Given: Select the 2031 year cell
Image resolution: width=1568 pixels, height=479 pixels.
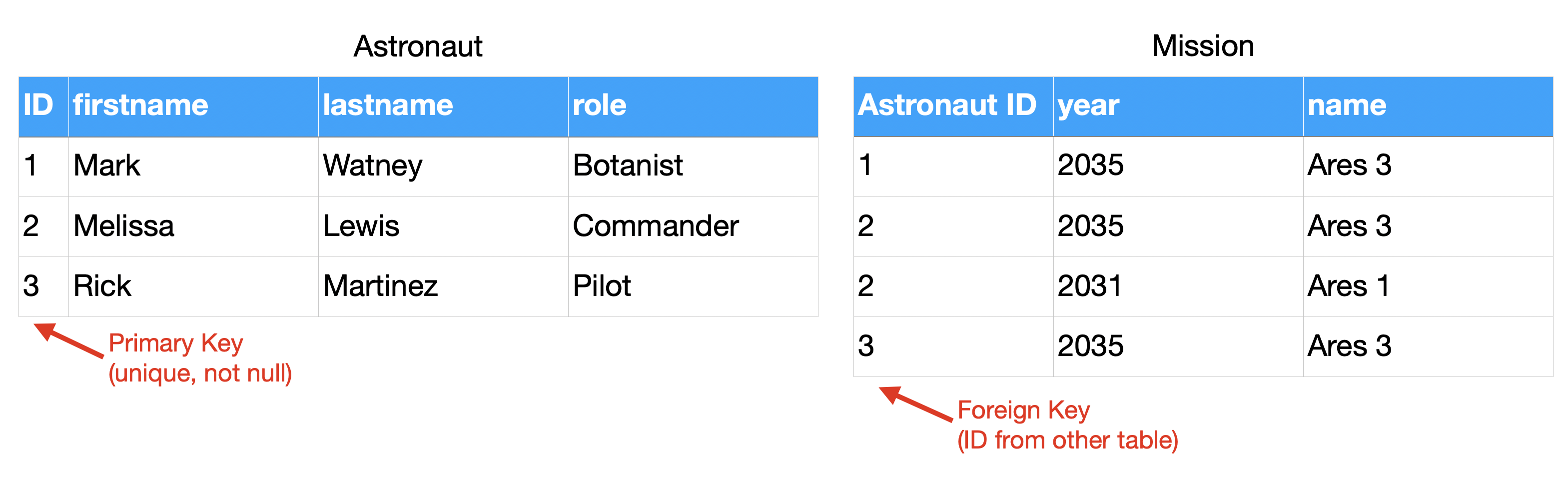Looking at the screenshot, I should (x=1090, y=286).
